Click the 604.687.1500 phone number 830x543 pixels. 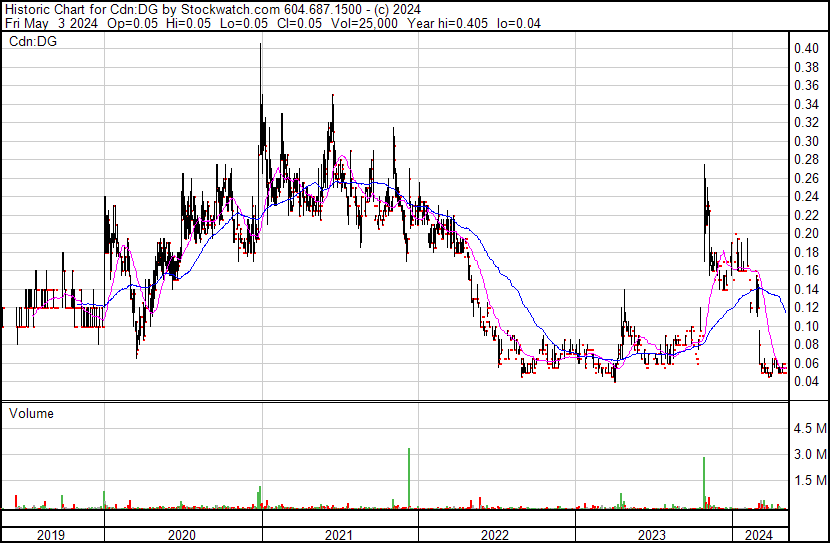[323, 9]
